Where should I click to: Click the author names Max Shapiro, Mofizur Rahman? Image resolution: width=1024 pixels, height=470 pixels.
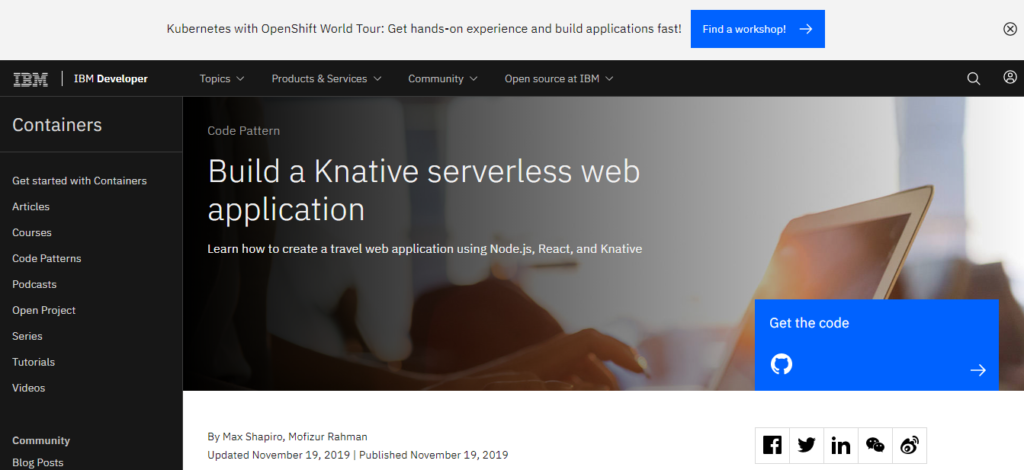[x=295, y=437]
